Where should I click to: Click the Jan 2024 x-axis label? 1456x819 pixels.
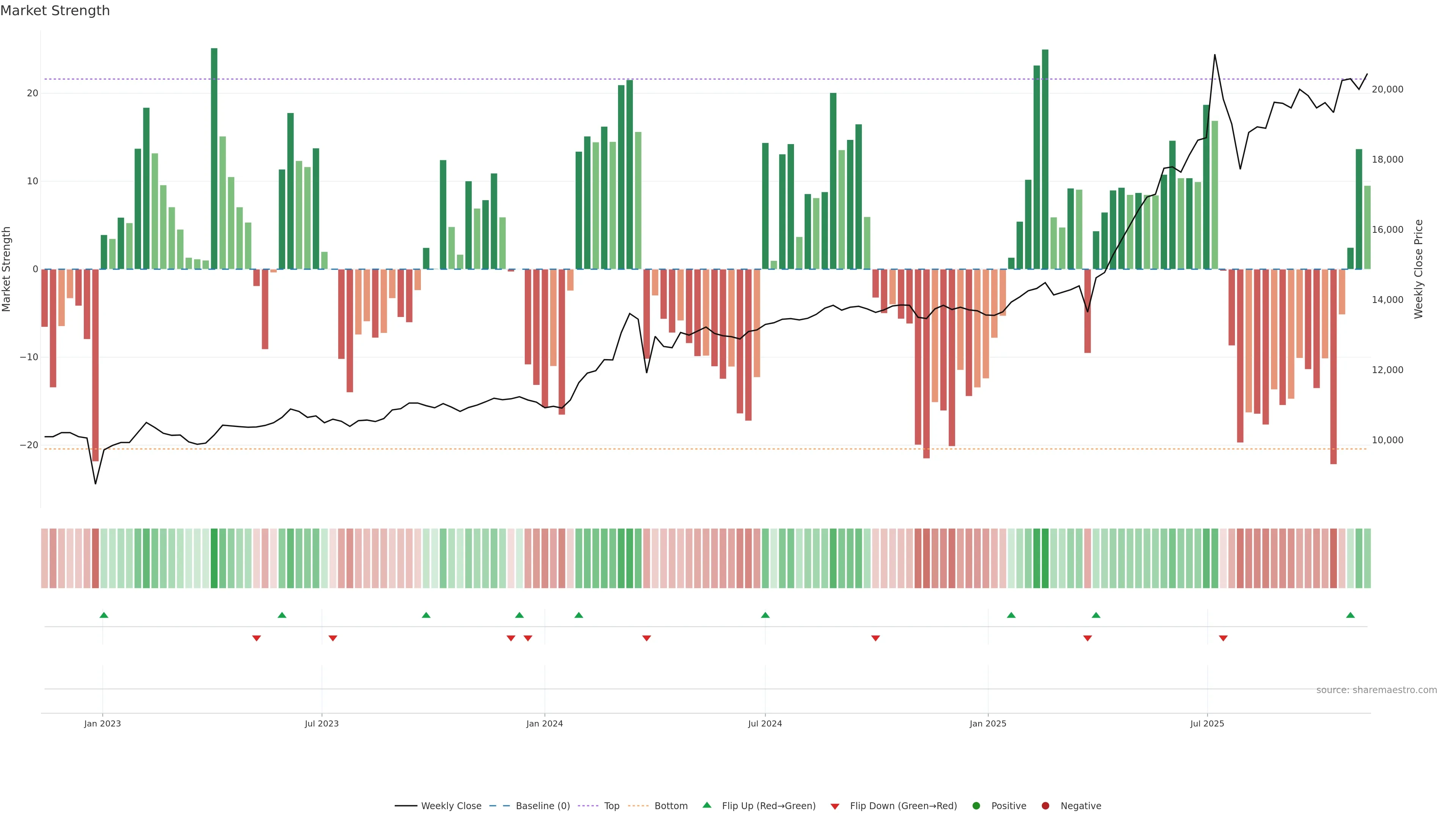point(544,723)
